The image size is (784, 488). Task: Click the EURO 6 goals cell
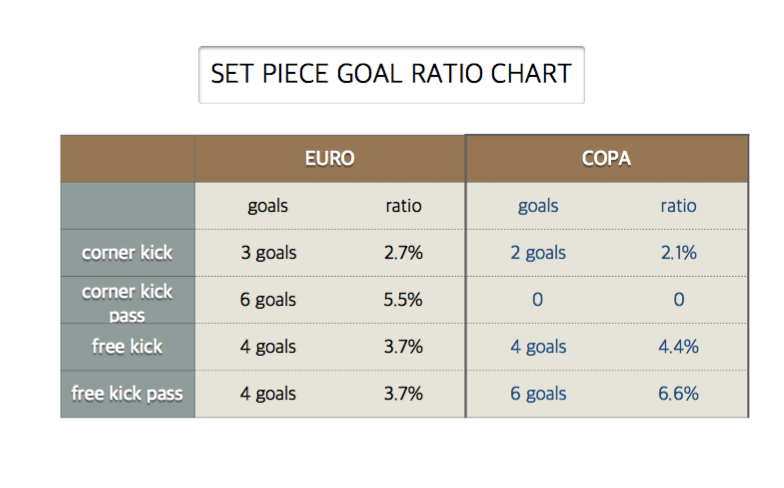268,300
